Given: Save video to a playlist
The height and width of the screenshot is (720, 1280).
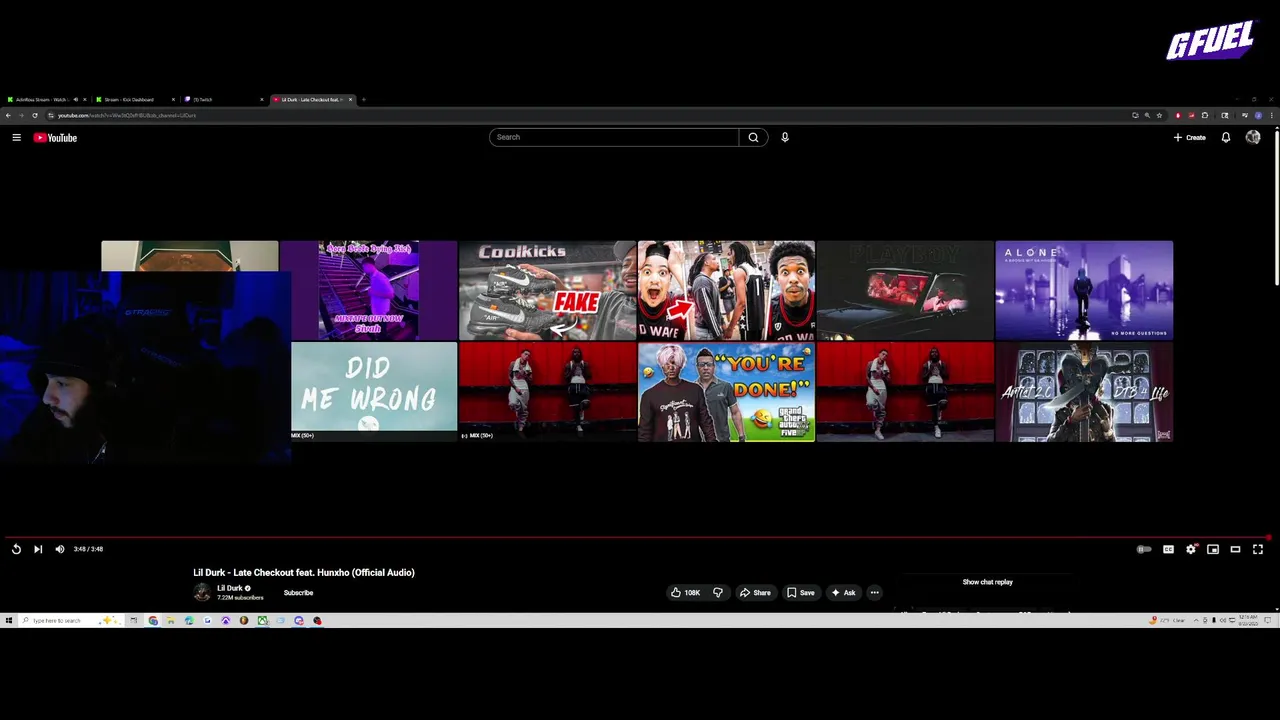Looking at the screenshot, I should pyautogui.click(x=800, y=593).
